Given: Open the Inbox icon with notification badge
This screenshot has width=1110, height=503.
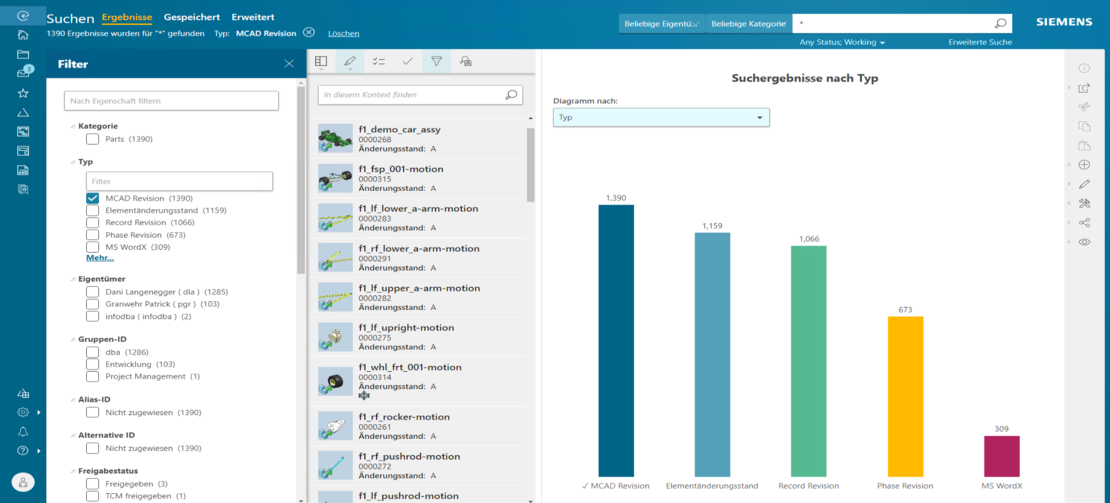Looking at the screenshot, I should [23, 72].
